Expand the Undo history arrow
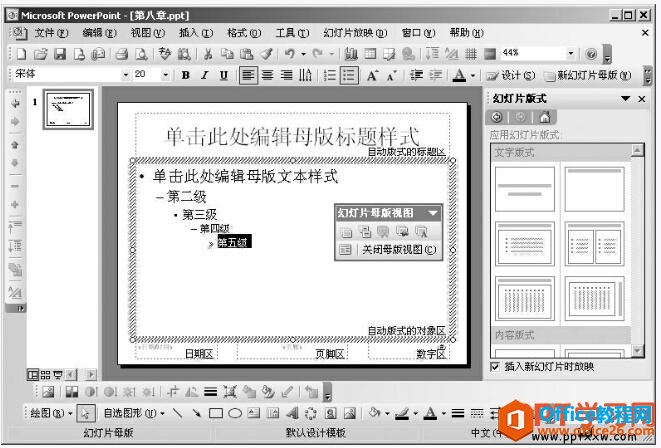Image resolution: width=661 pixels, height=448 pixels. point(303,54)
